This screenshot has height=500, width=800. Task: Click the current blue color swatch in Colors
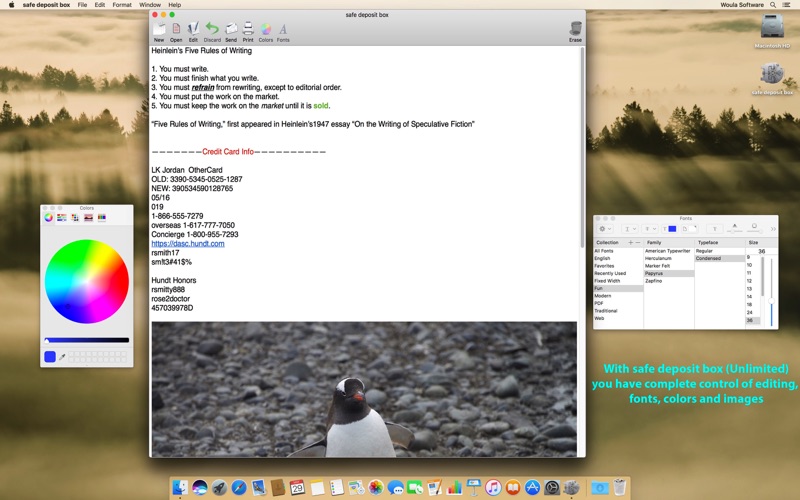(50, 357)
